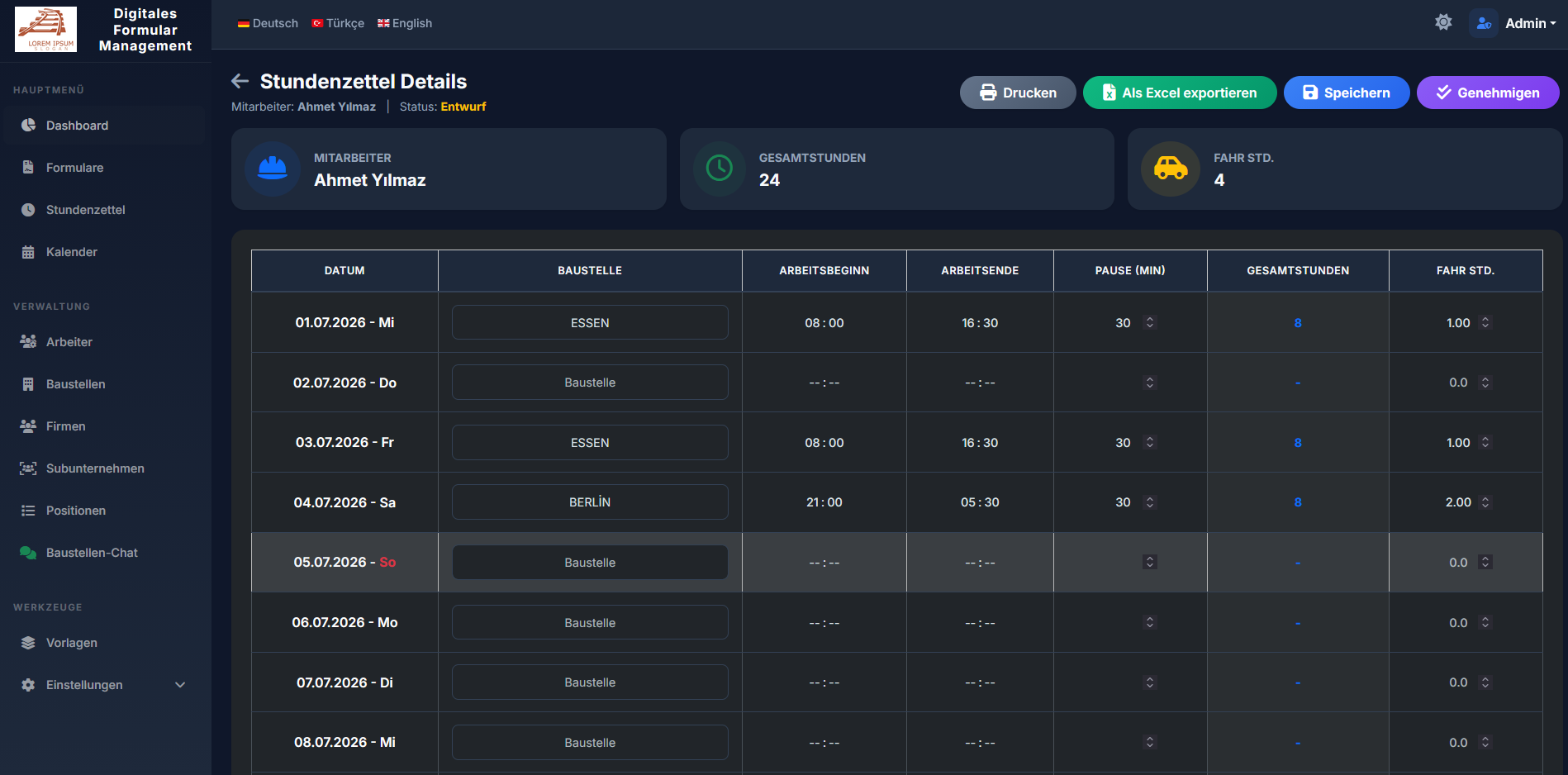The width and height of the screenshot is (1568, 775).
Task: Click empty Arbeitsende field for 06.07.2026
Action: click(x=980, y=622)
